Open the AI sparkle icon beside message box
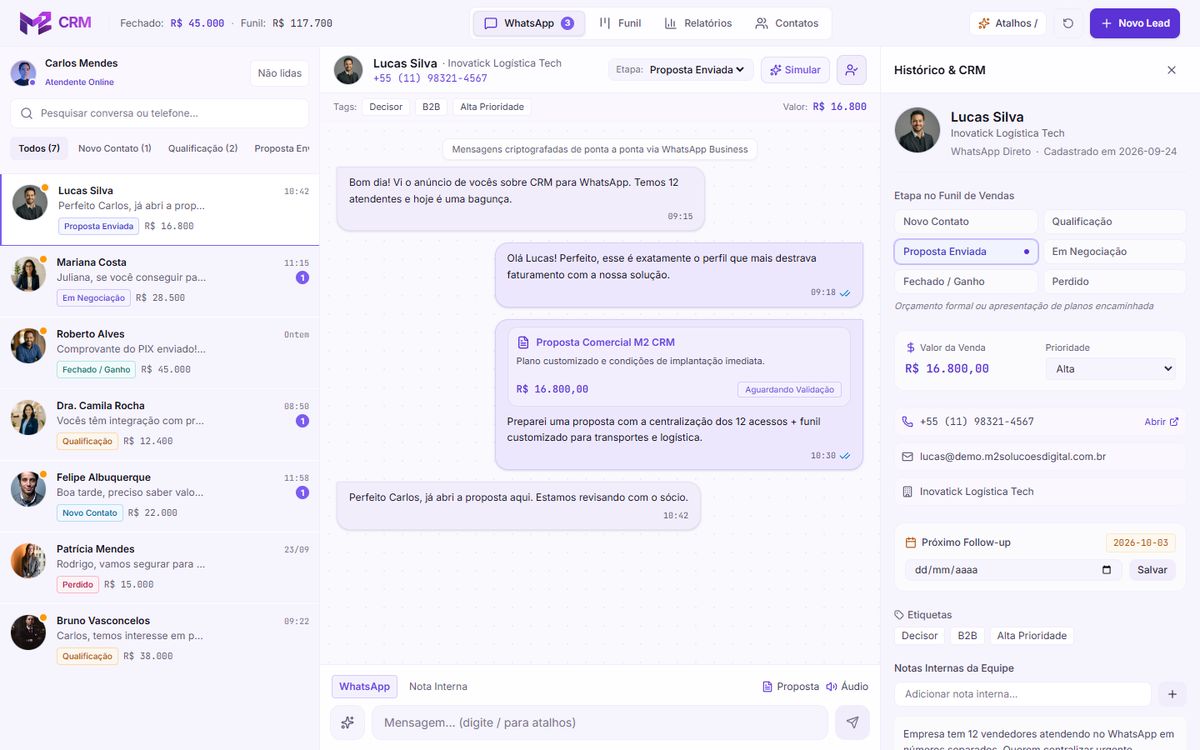 point(347,722)
